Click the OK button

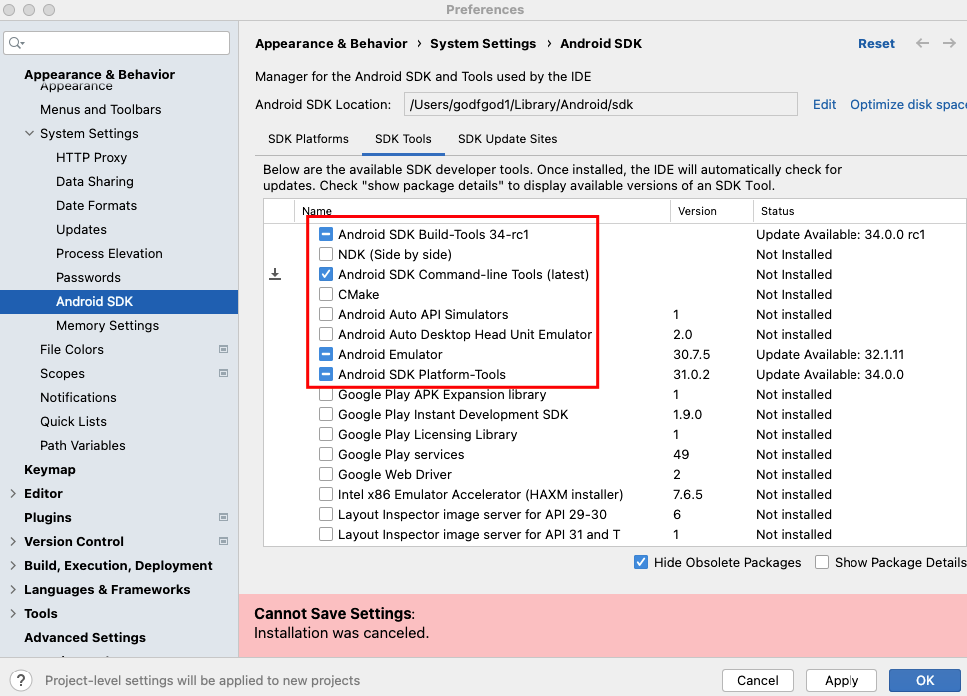924,681
